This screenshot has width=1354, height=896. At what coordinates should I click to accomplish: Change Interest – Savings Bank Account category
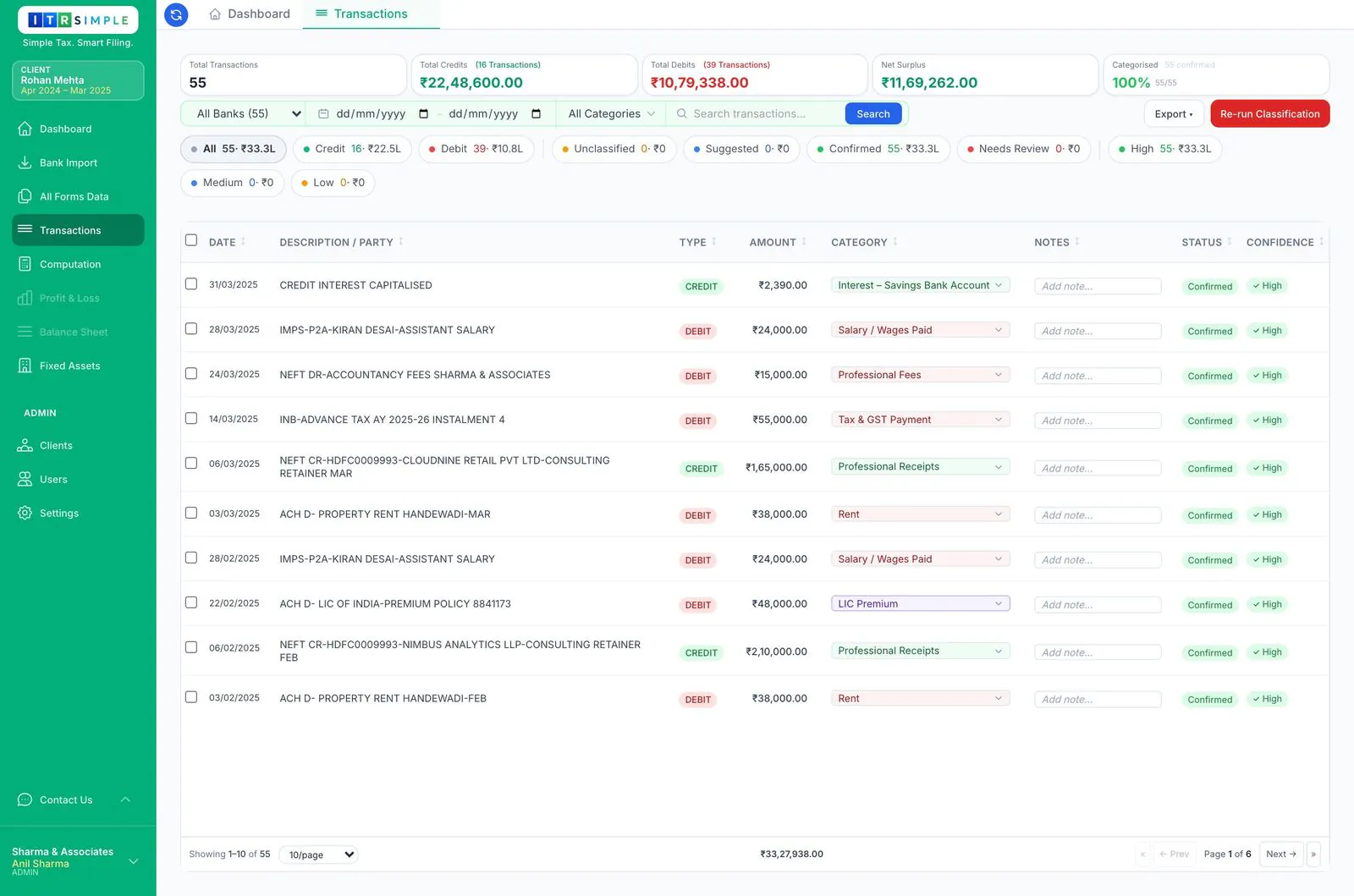click(920, 285)
